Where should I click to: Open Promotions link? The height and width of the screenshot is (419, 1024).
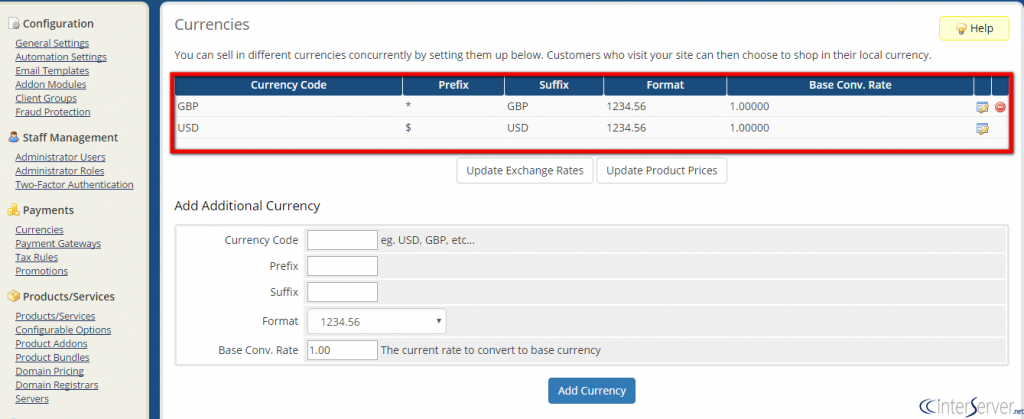click(41, 271)
